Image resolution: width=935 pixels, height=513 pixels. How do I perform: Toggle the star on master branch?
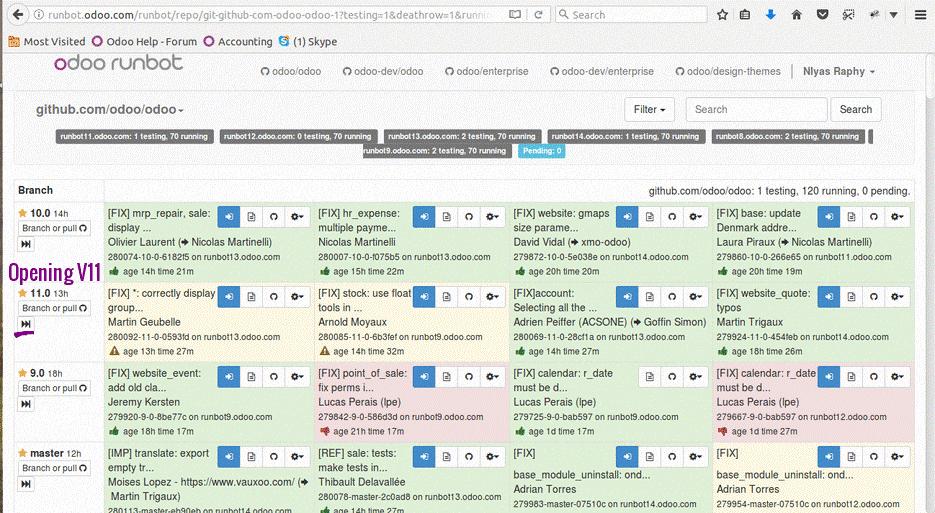[x=23, y=453]
